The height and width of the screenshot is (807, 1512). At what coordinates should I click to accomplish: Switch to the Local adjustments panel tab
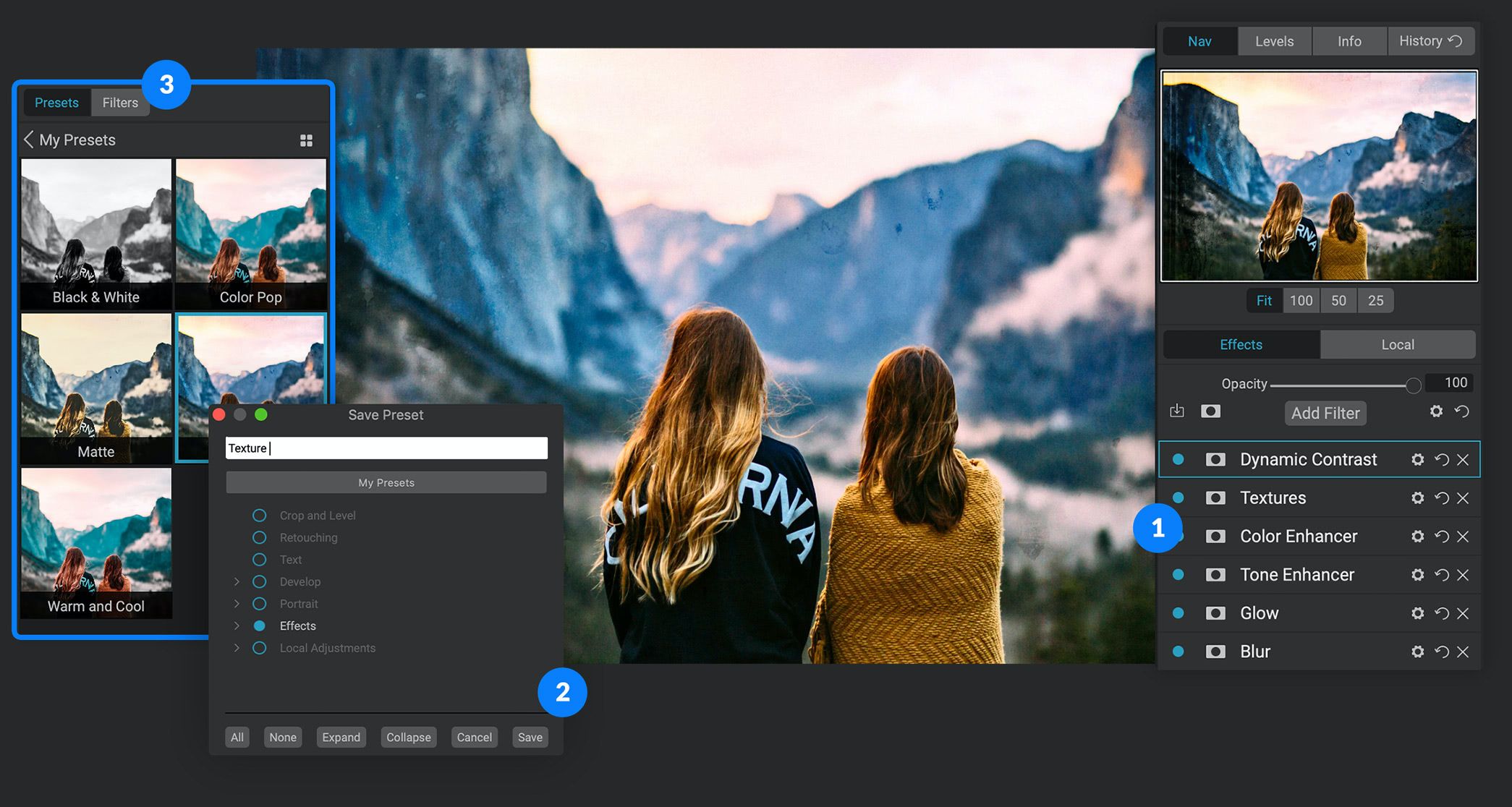(x=1396, y=344)
